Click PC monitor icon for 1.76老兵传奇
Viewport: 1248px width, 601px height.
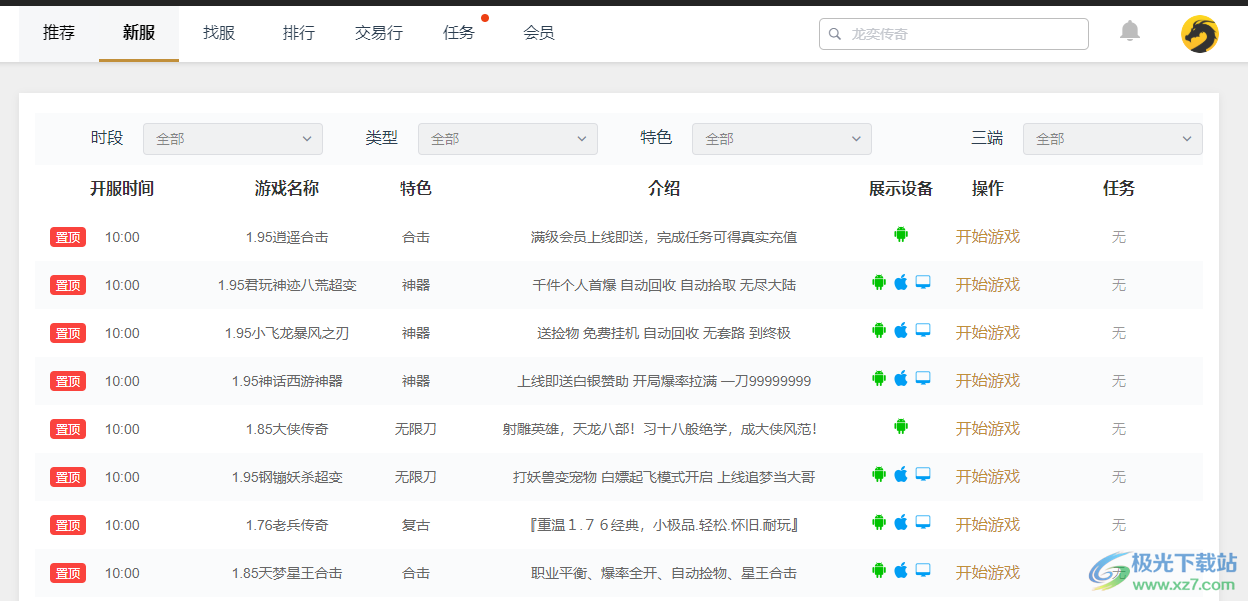click(x=923, y=523)
